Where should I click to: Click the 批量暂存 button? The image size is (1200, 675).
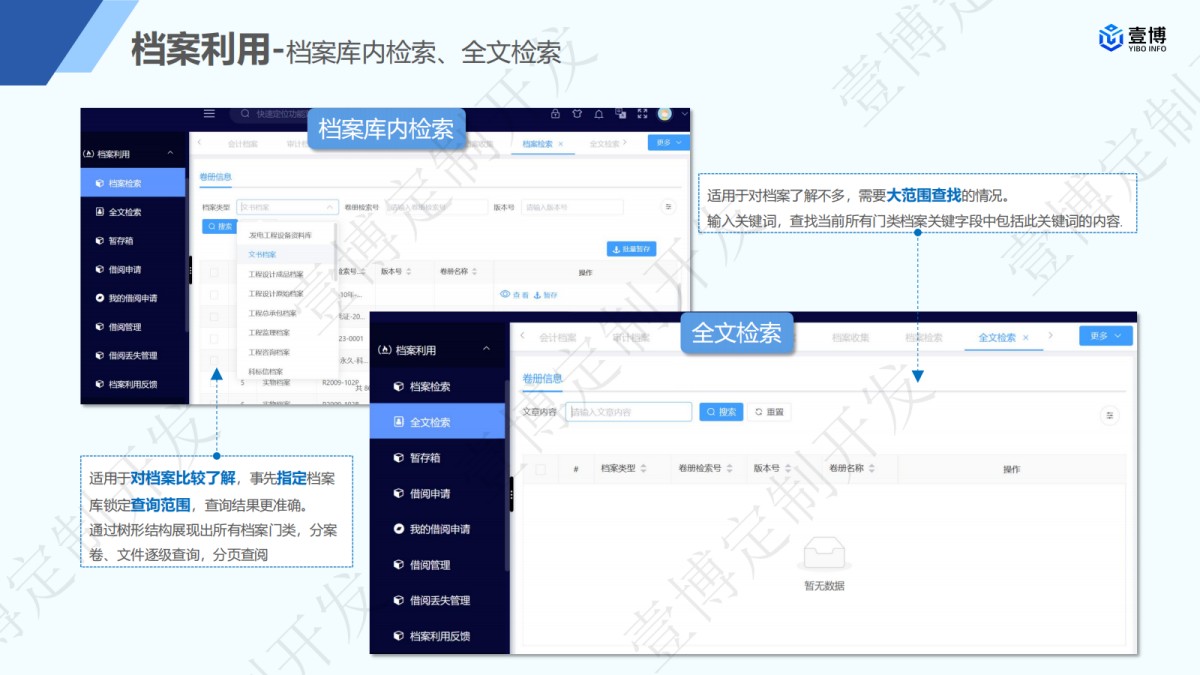tap(633, 249)
